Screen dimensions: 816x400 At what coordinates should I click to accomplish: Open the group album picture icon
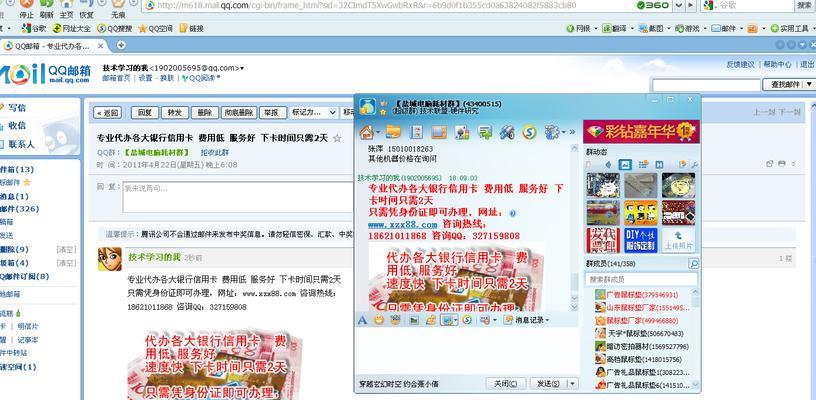439,132
